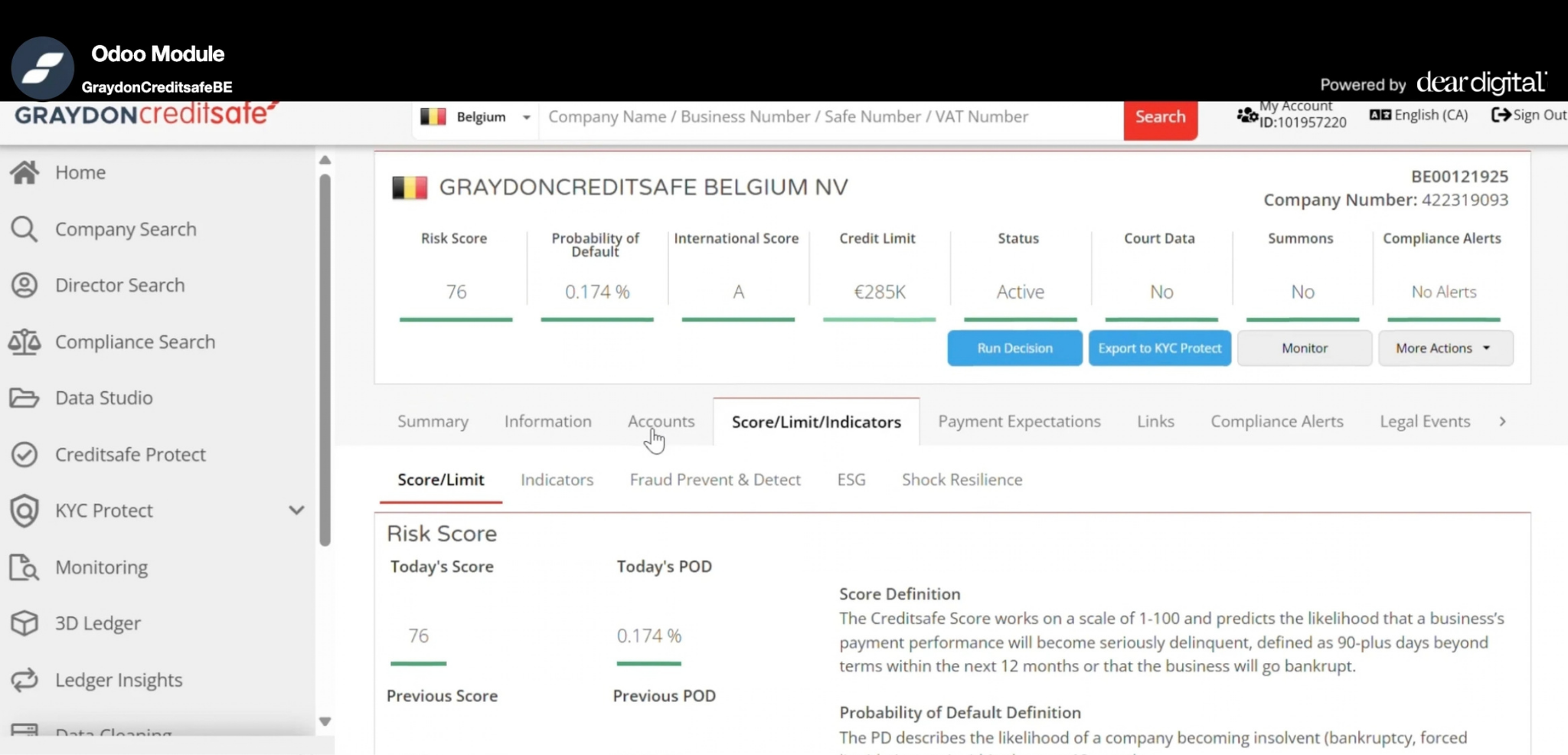Click the Odoo Module channel avatar

coord(43,68)
